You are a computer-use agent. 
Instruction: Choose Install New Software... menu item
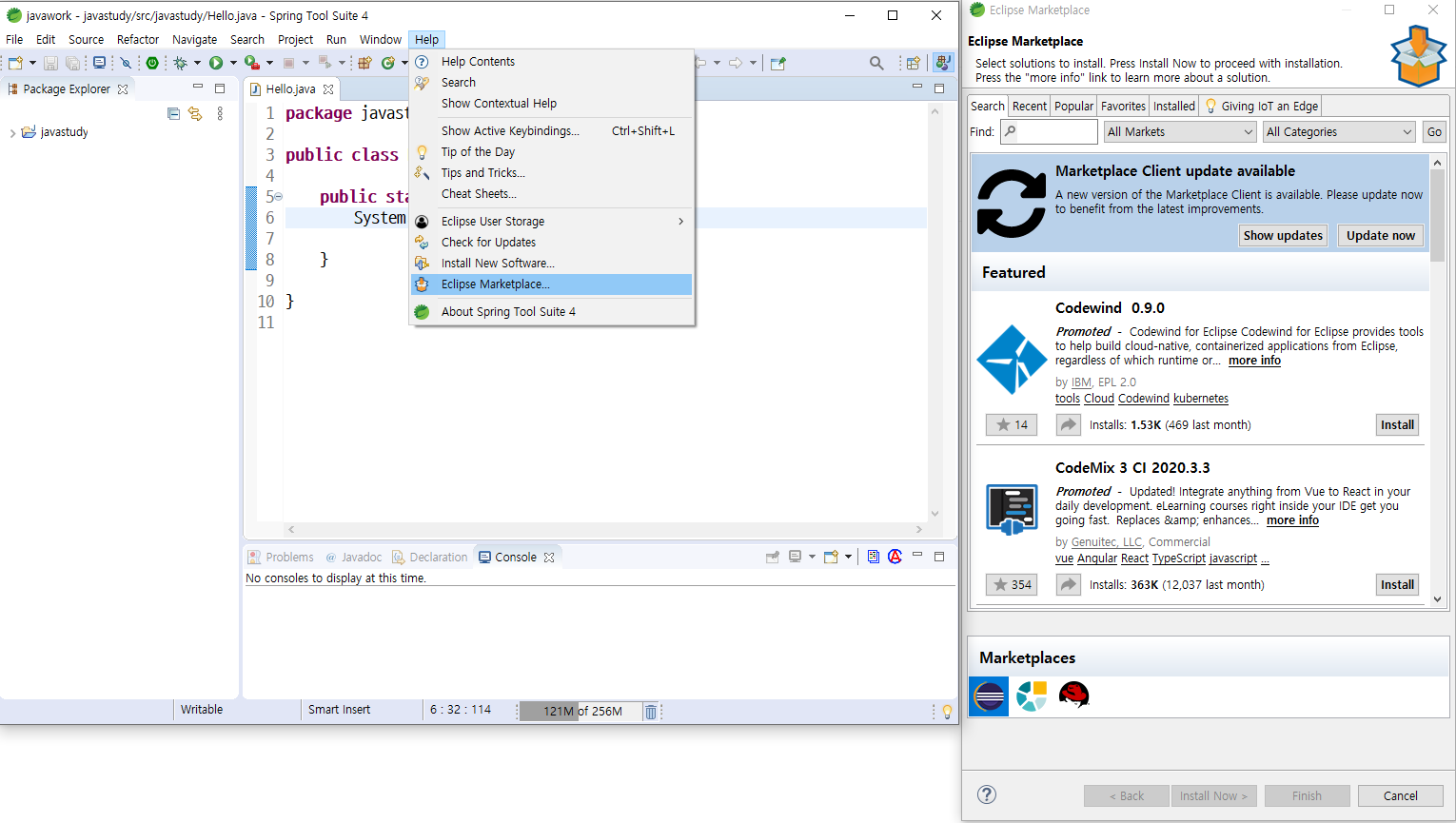tap(551, 264)
